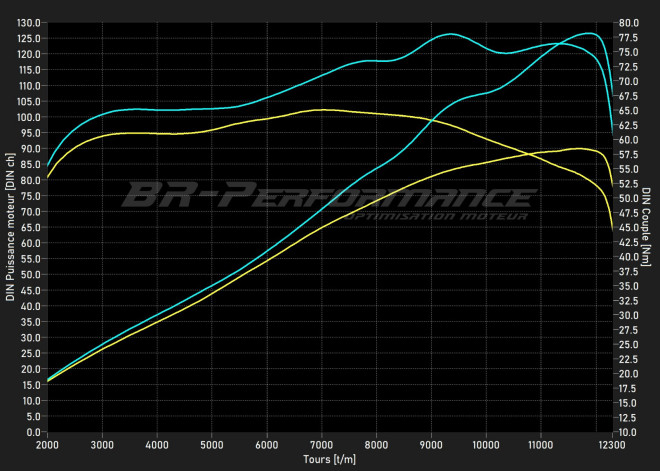Select the 7000 tick on the rpm axis
Image resolution: width=660 pixels, height=471 pixels.
pyautogui.click(x=321, y=443)
